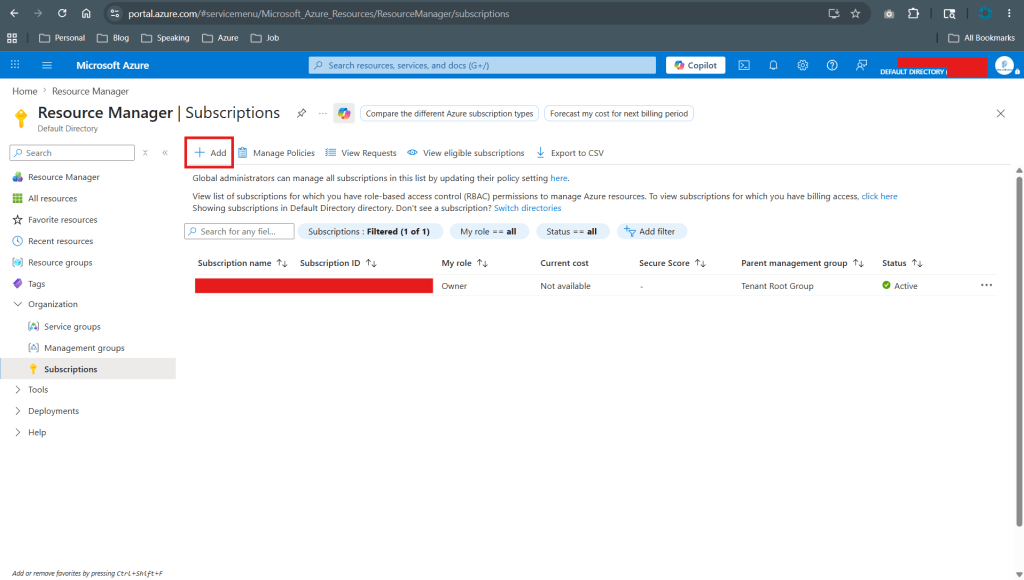This screenshot has height=580, width=1024.
Task: Export the list to CSV
Action: 570,153
